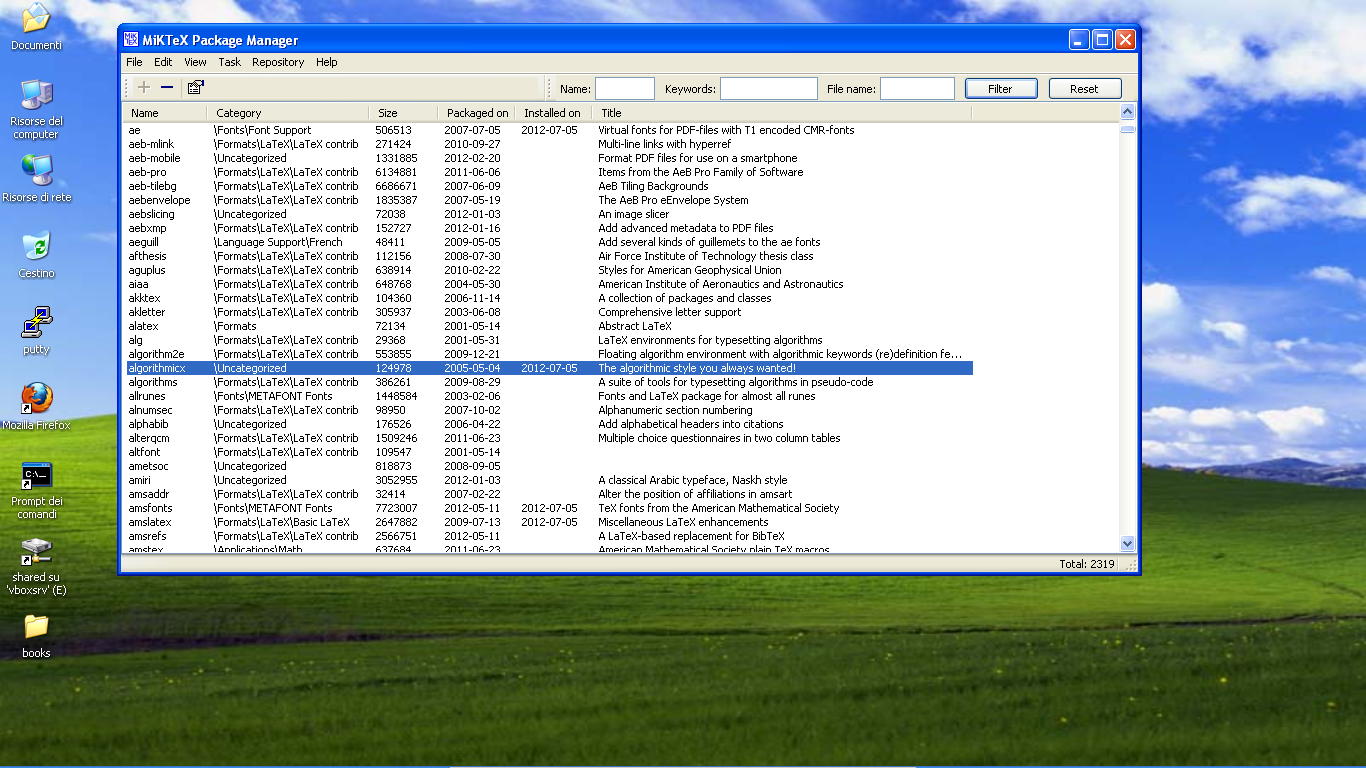This screenshot has height=768, width=1366.
Task: Open the Edit menu
Action: (163, 62)
